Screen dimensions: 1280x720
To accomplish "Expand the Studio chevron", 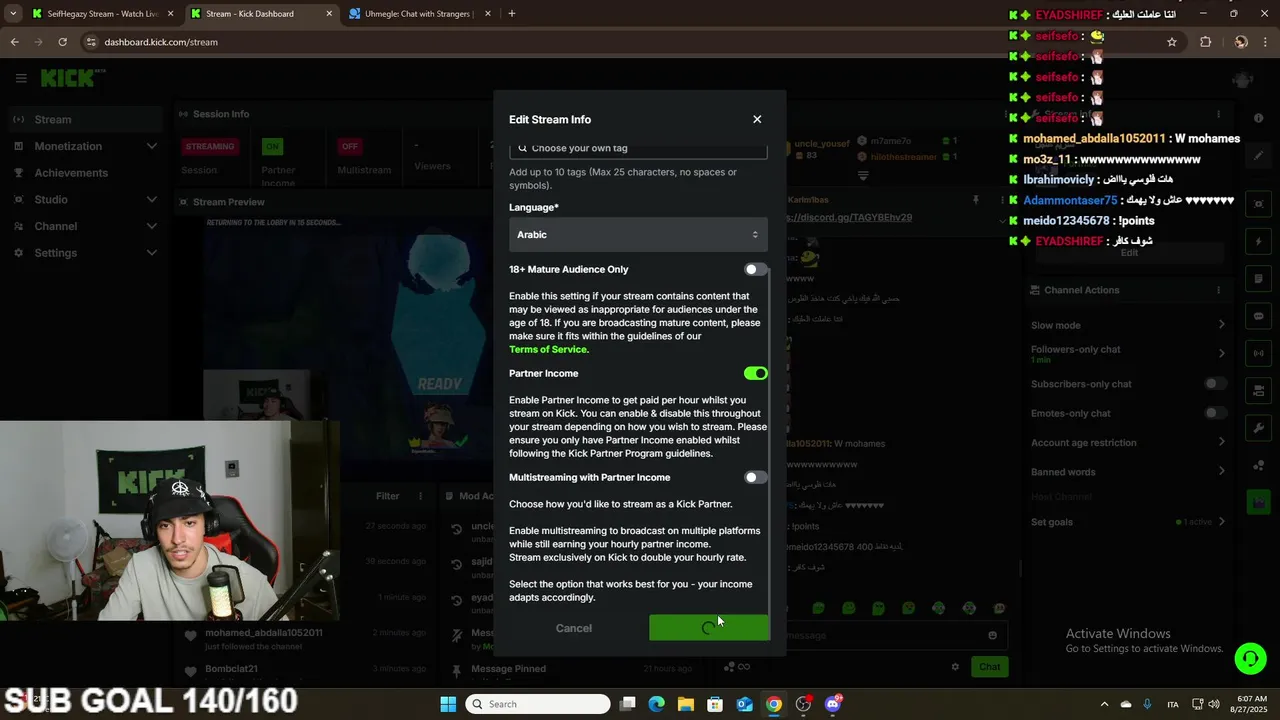I will [152, 199].
